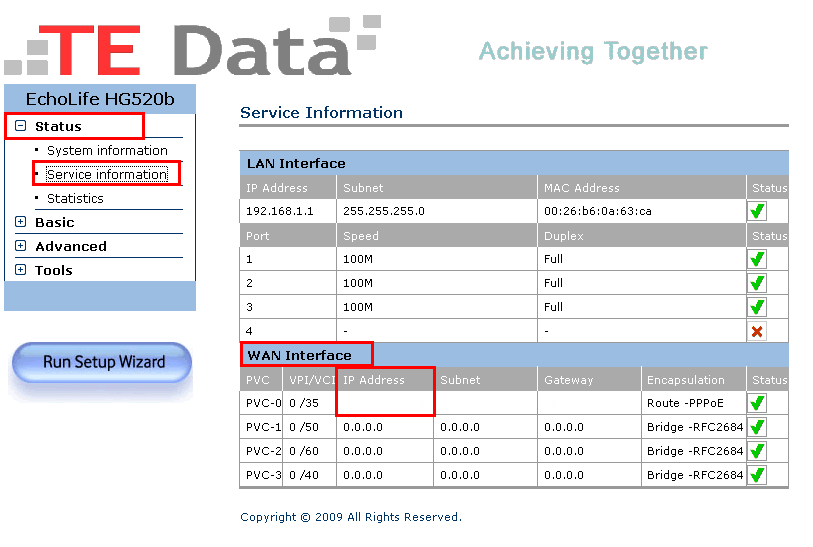
Task: Open Statistics page
Action: tap(75, 199)
